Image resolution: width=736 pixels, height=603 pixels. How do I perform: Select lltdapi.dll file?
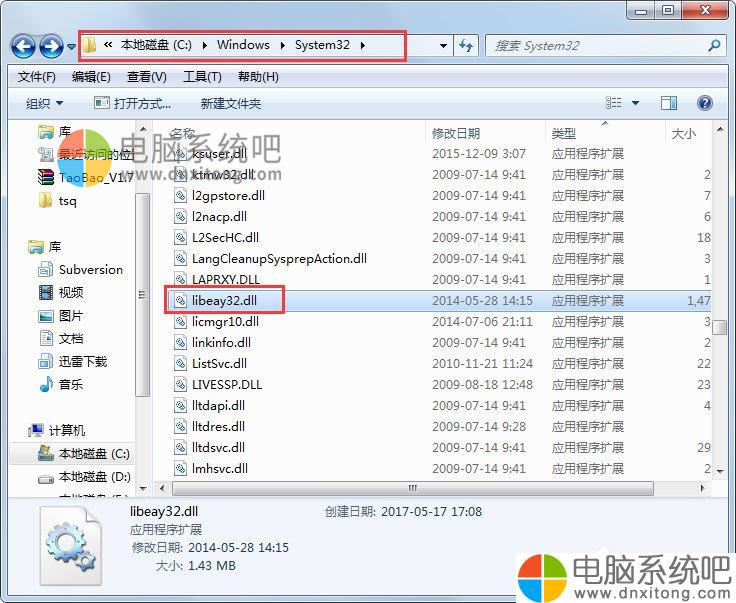pyautogui.click(x=218, y=405)
